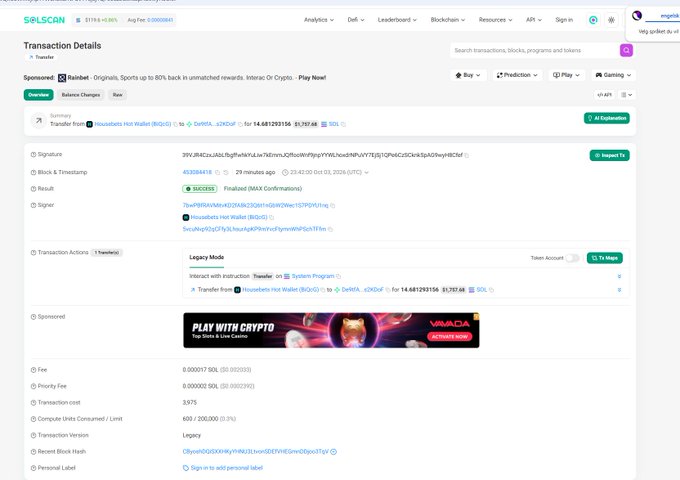Copy signer address 5vcuNvp92q... with the copy icon
The height and width of the screenshot is (480, 680).
330,229
